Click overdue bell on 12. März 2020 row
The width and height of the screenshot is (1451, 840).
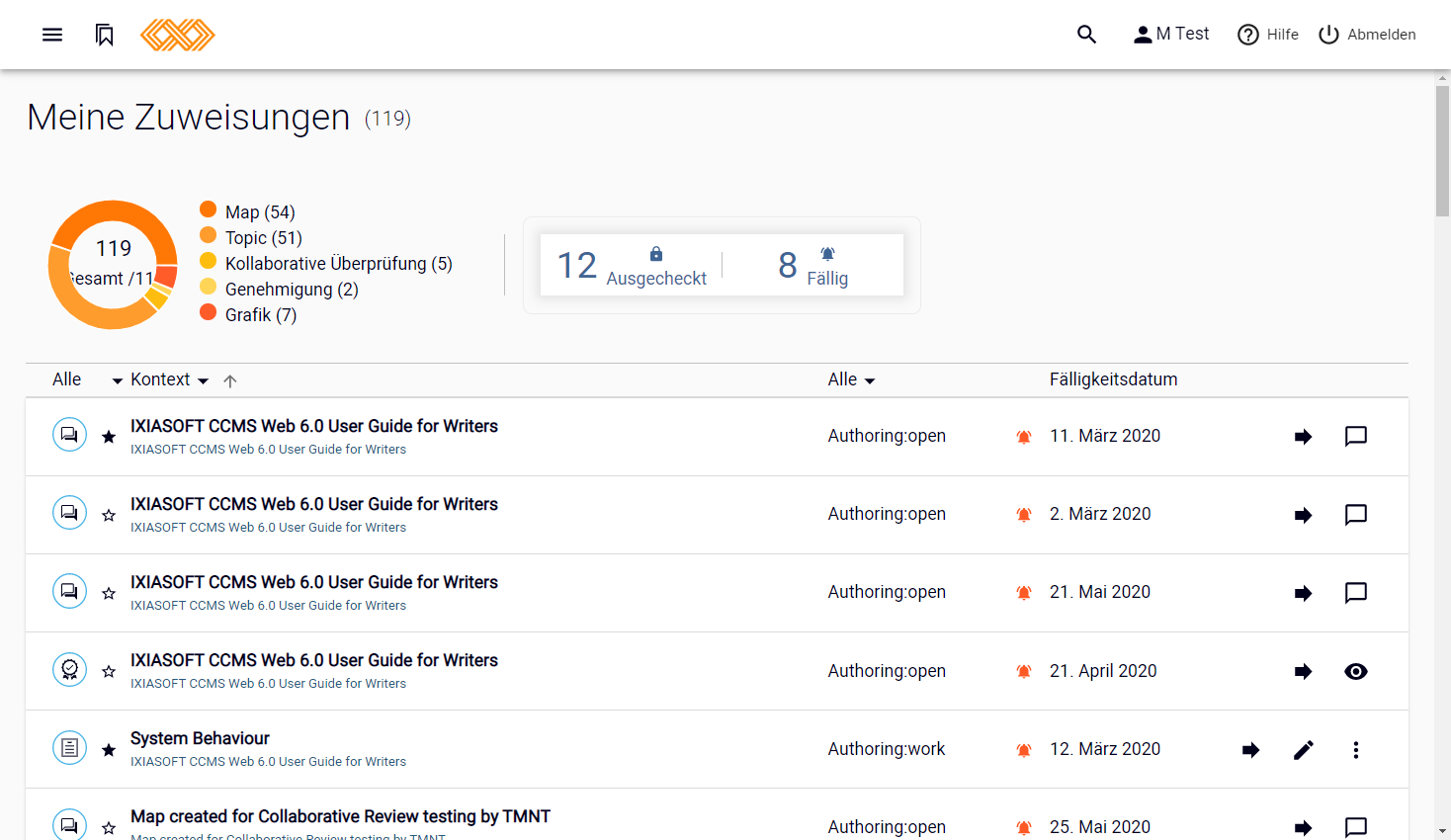point(1024,750)
